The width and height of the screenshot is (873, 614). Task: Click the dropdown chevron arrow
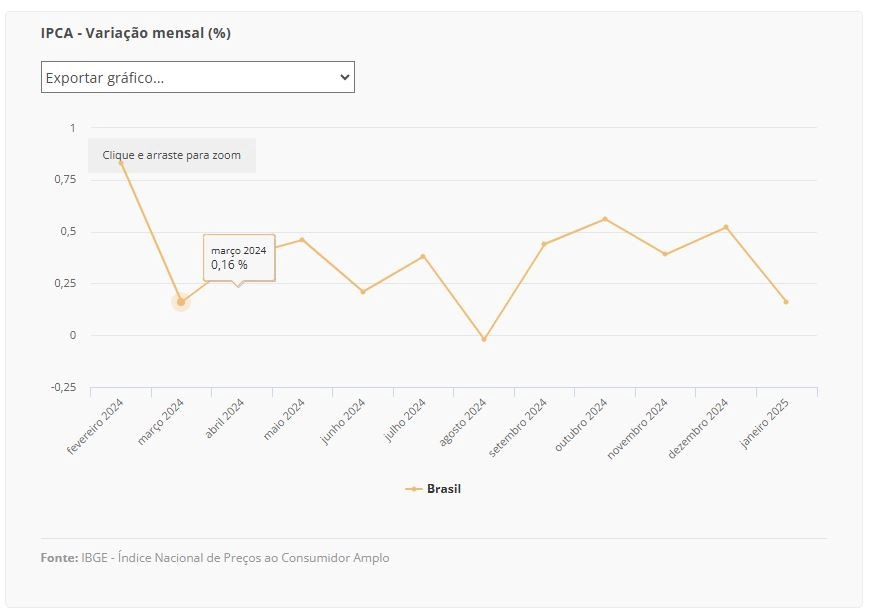(x=345, y=77)
